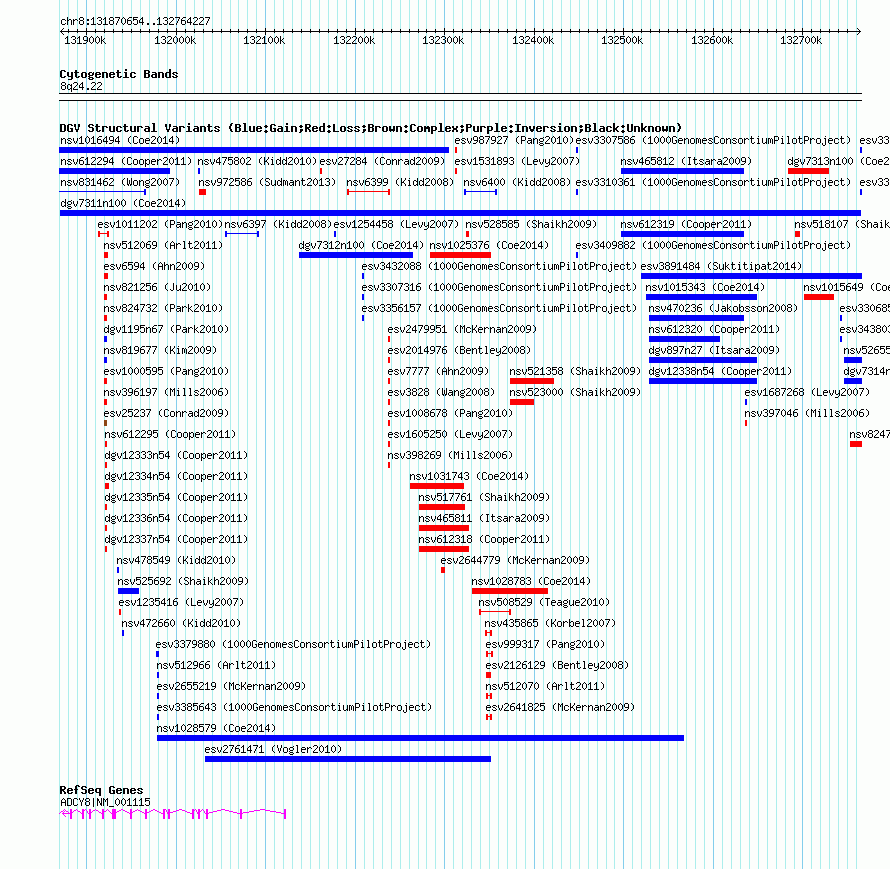Click the nsv1016494 (Coe2014) variant label
890x869 pixels.
click(120, 140)
